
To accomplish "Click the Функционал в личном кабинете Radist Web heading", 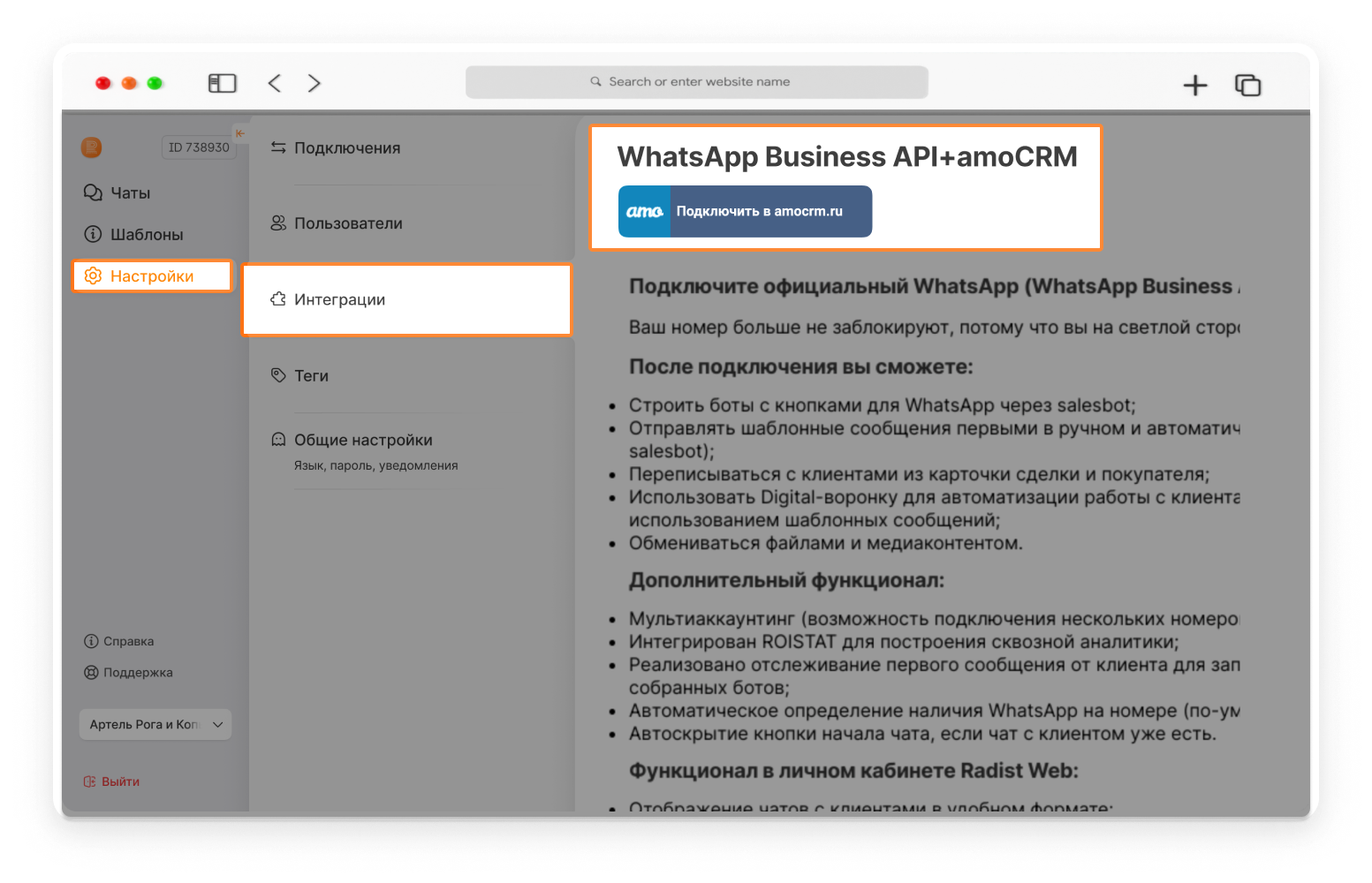I will [x=853, y=770].
